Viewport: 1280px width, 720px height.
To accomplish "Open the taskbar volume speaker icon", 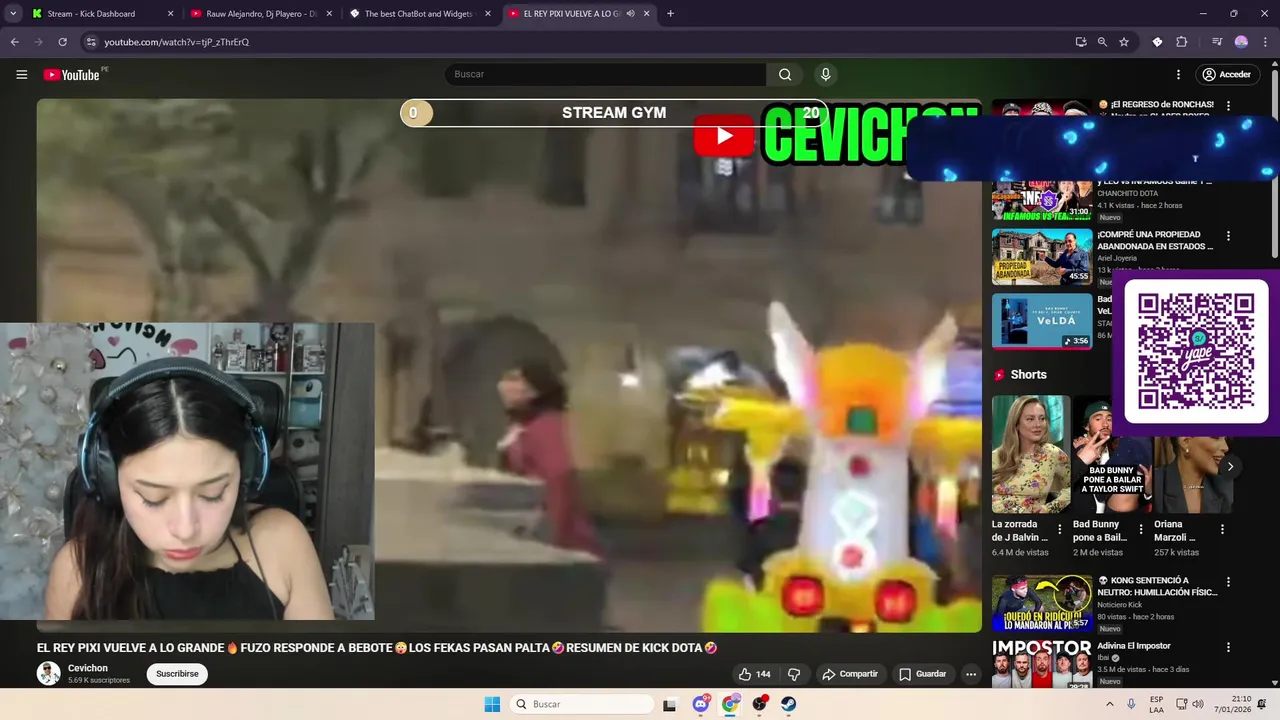I will click(1197, 704).
